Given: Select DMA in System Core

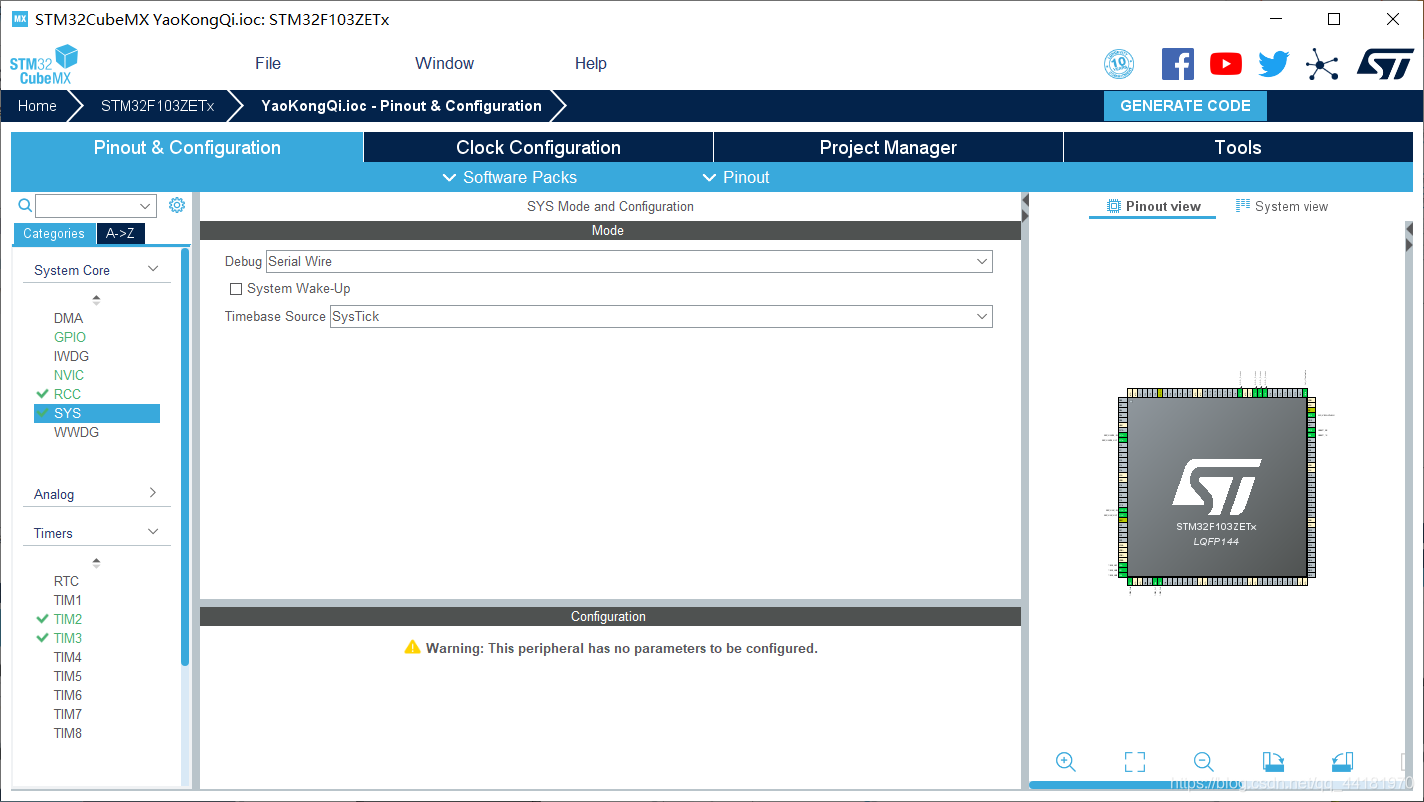Looking at the screenshot, I should 68,318.
